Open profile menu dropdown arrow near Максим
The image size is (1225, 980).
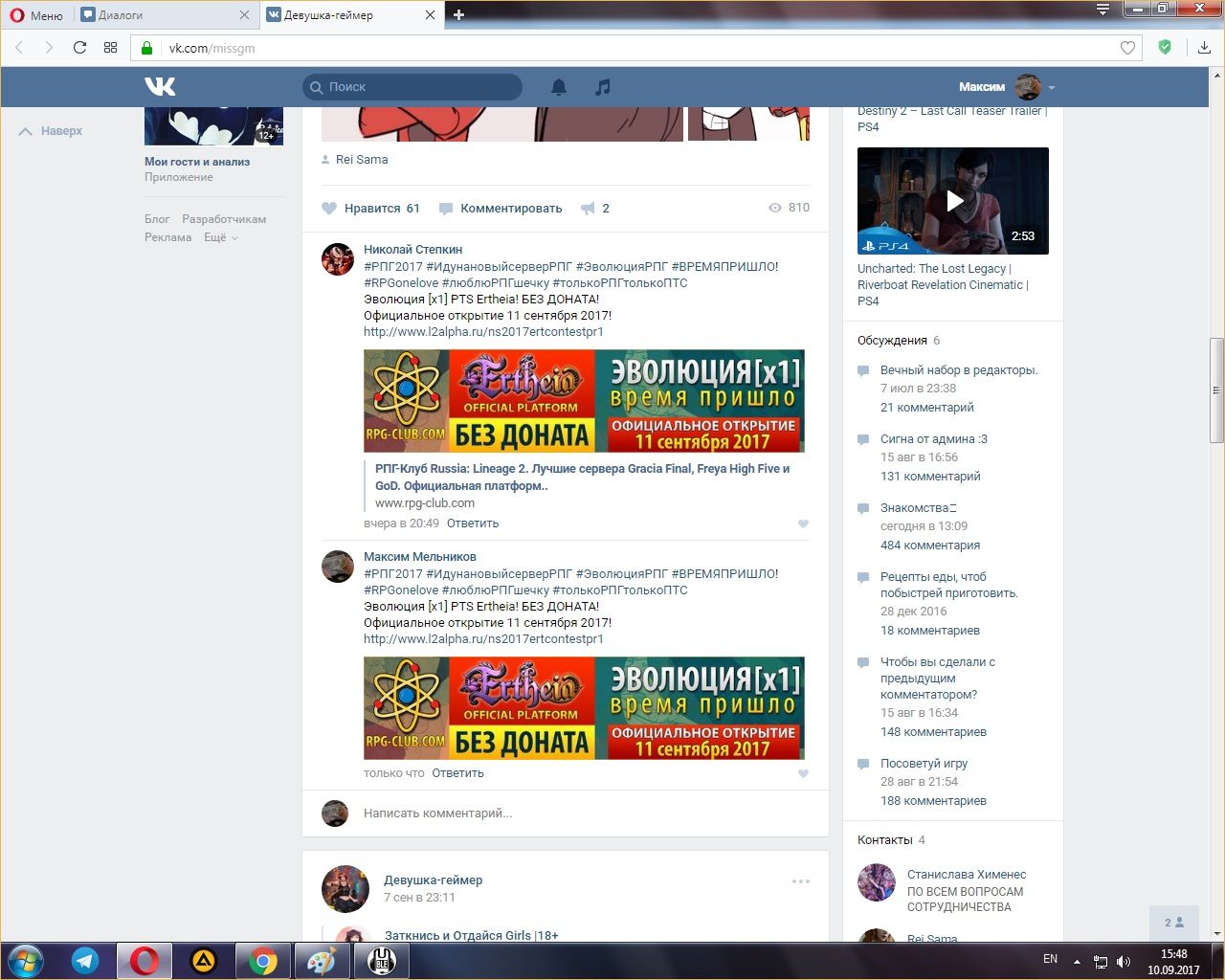click(x=1052, y=87)
